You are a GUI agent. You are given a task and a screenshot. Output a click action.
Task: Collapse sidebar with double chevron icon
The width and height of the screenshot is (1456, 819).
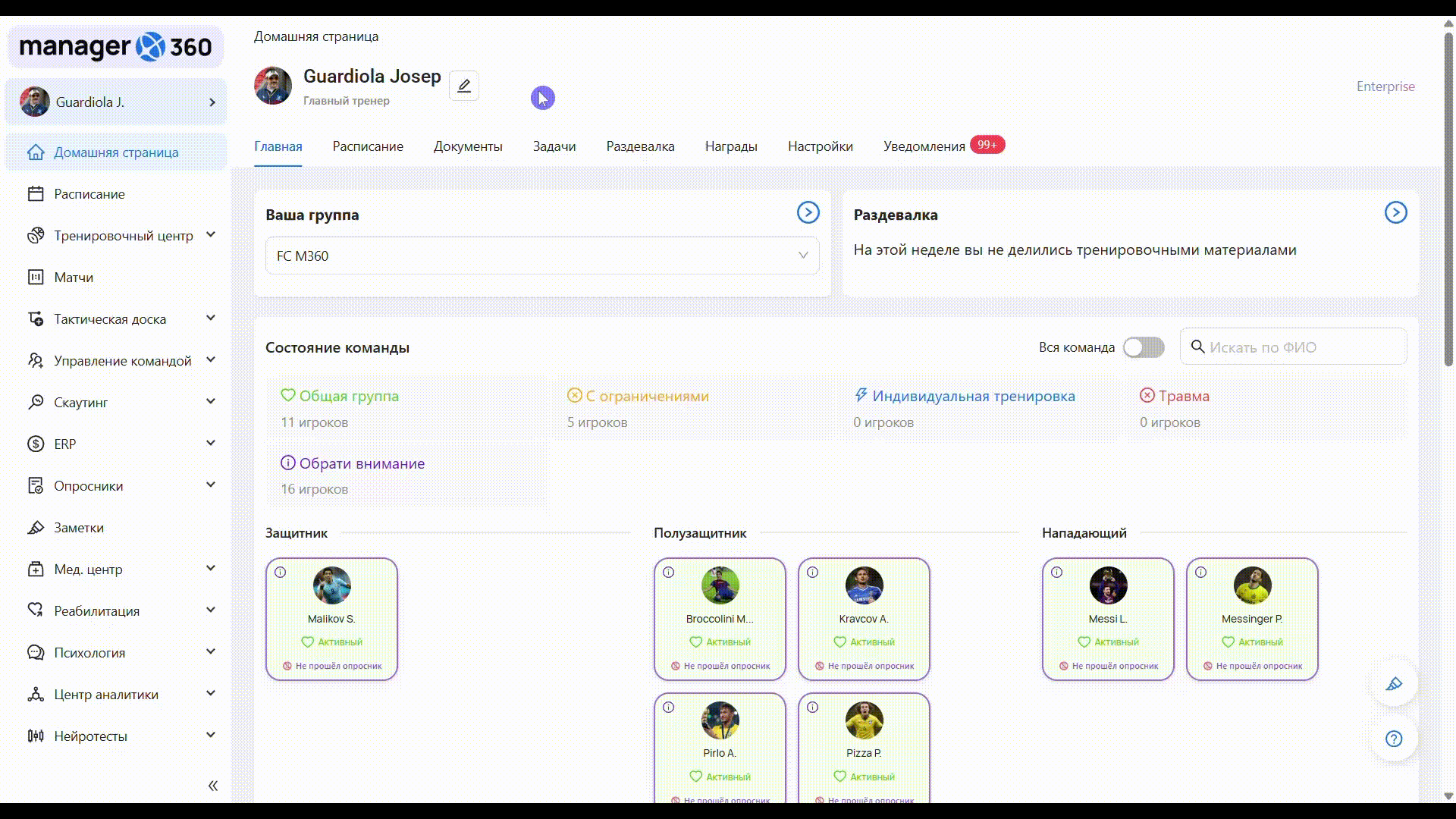[x=213, y=786]
